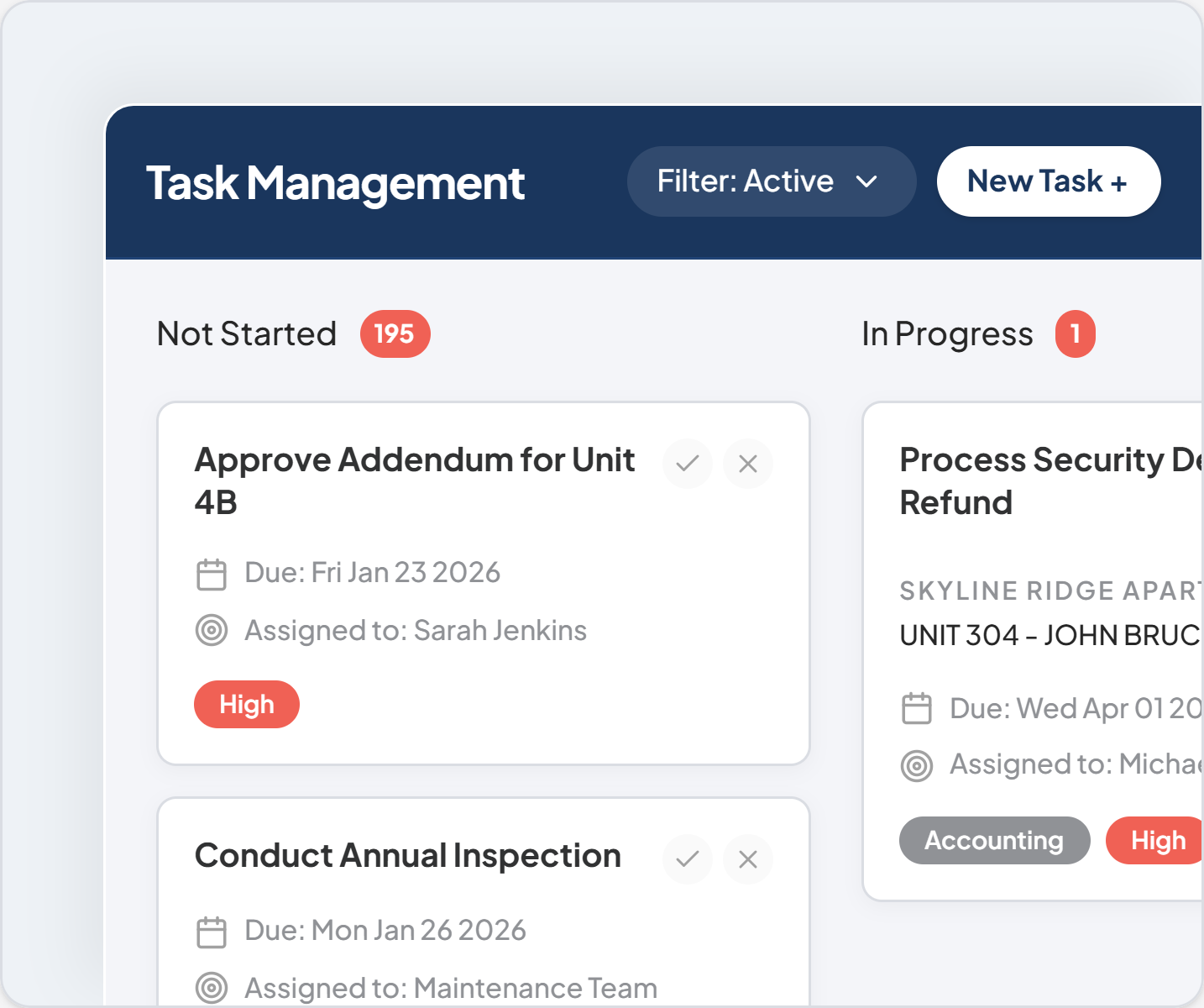This screenshot has width=1204, height=1008.
Task: Click assignee icon on Process Security Deposit card
Action: click(917, 765)
